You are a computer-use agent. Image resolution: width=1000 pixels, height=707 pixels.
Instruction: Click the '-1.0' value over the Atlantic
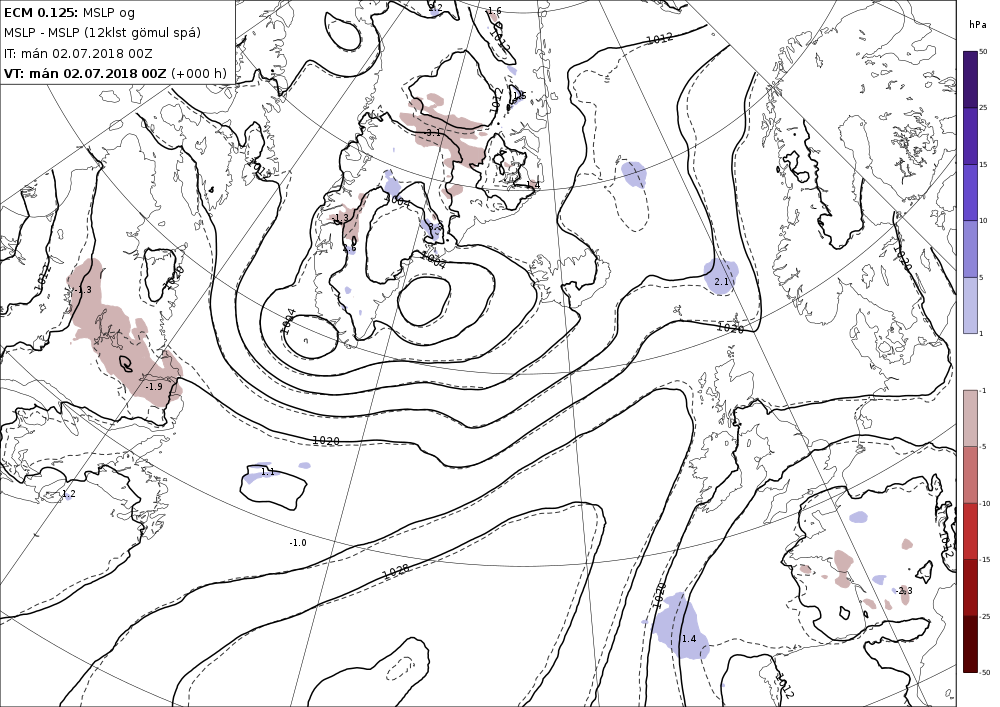click(298, 543)
